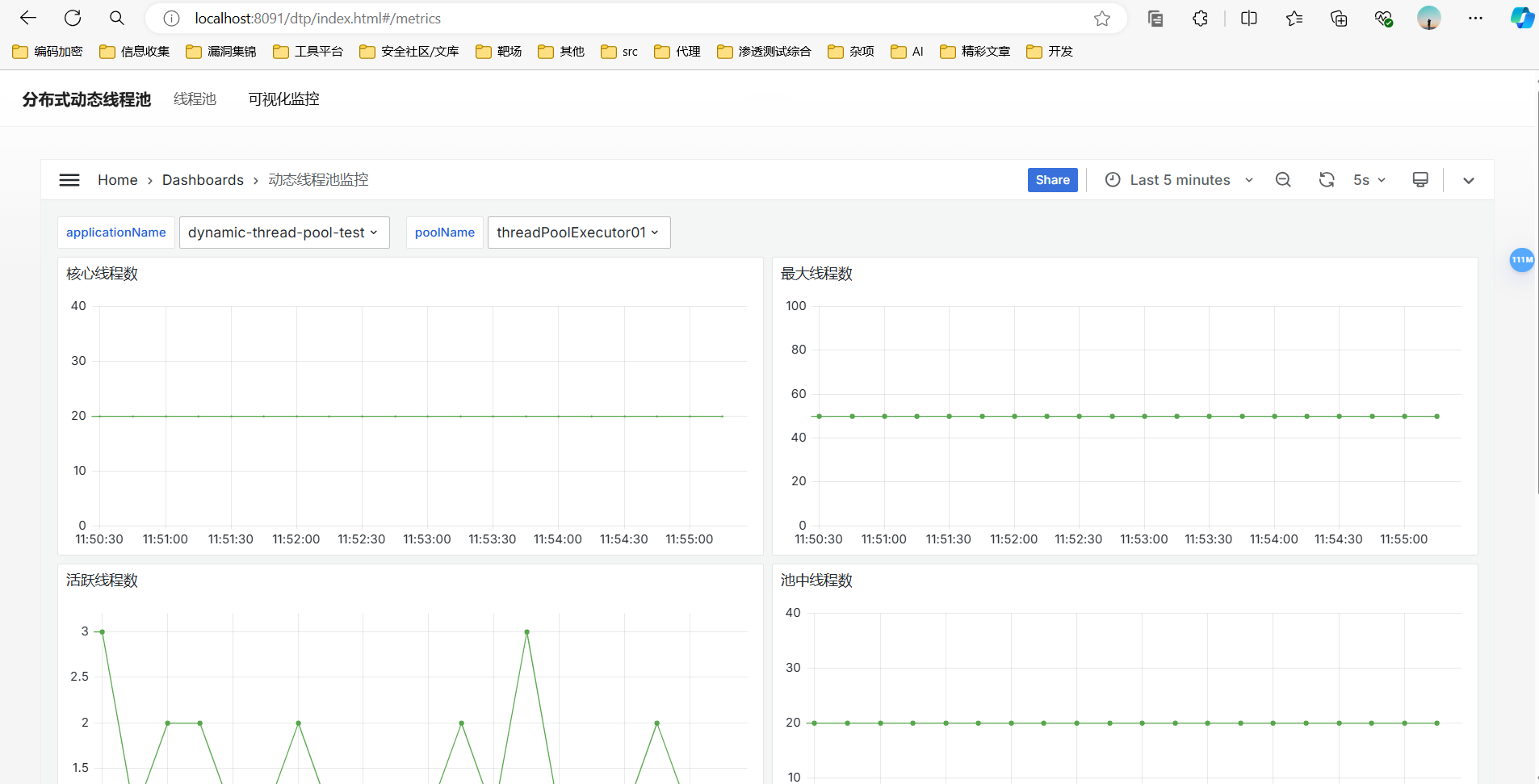Click the 最大线程数 panel title
1539x784 pixels.
point(816,274)
